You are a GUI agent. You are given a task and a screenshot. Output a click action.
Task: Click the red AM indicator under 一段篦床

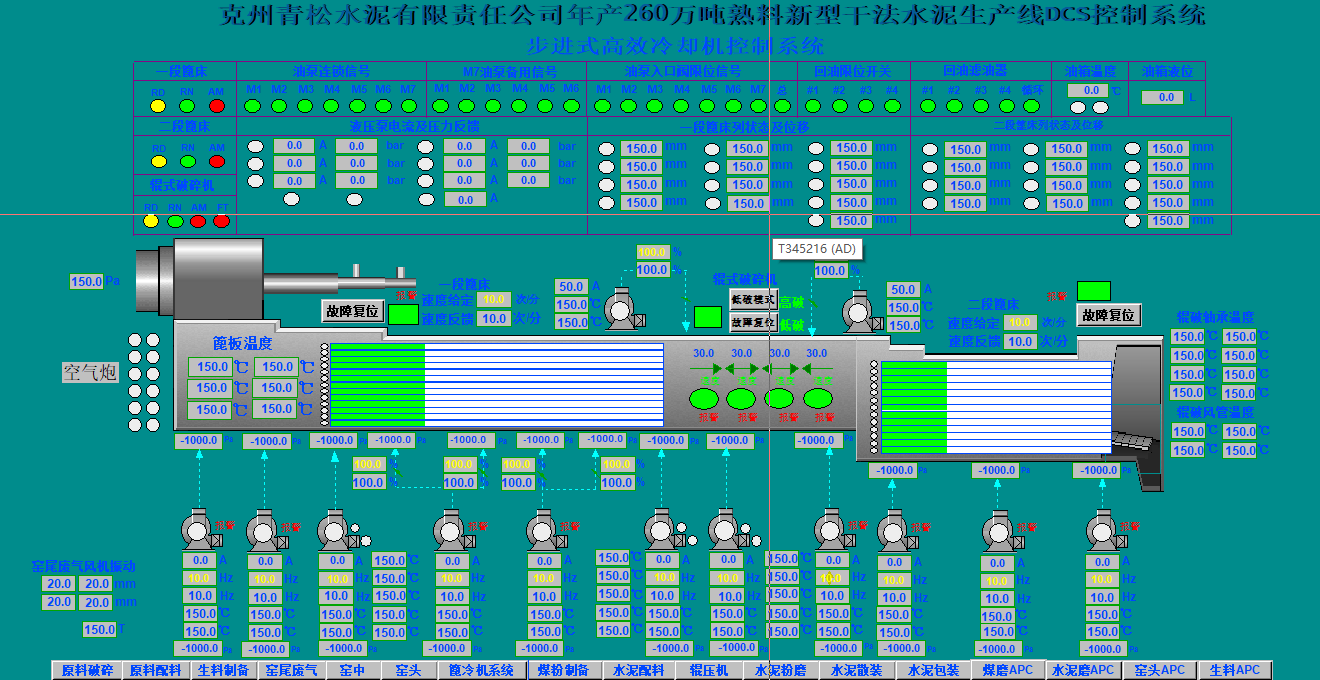click(x=217, y=105)
